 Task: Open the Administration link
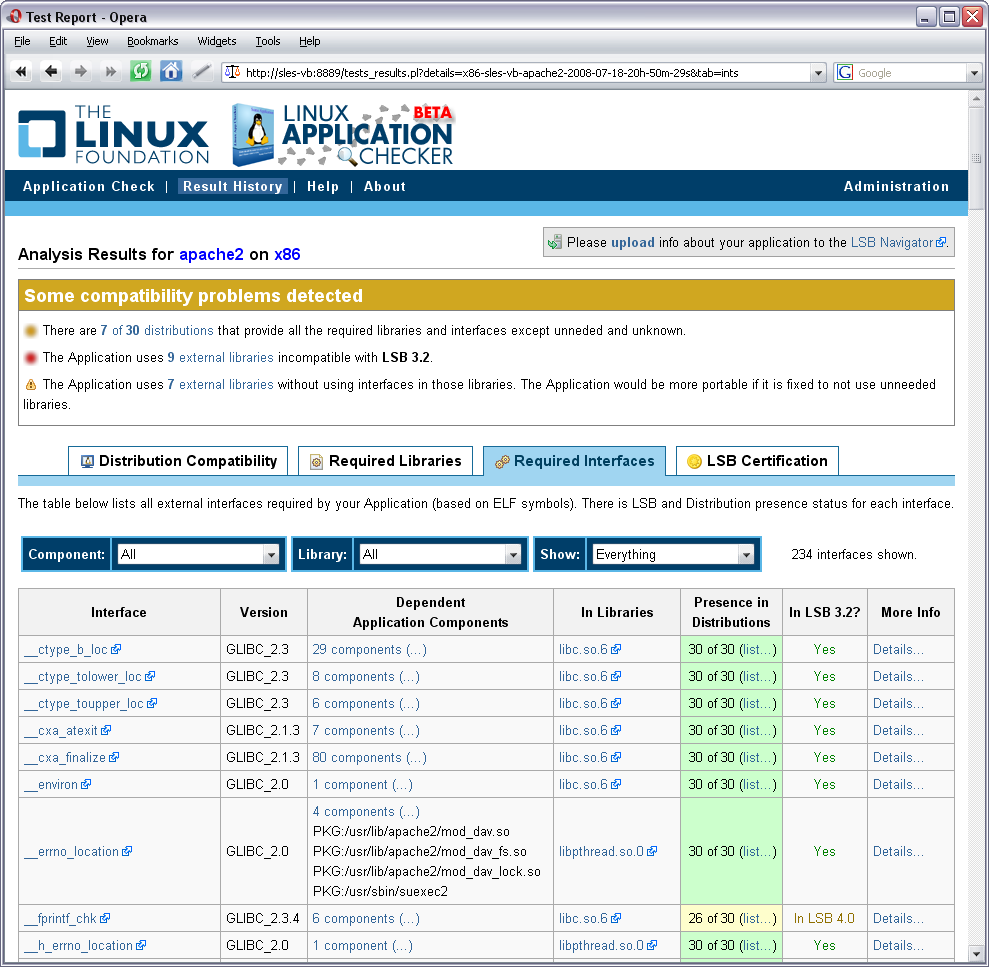(896, 186)
